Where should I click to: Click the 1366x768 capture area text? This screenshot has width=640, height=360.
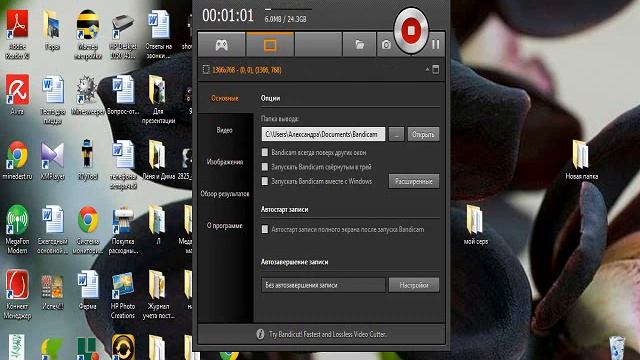point(247,70)
